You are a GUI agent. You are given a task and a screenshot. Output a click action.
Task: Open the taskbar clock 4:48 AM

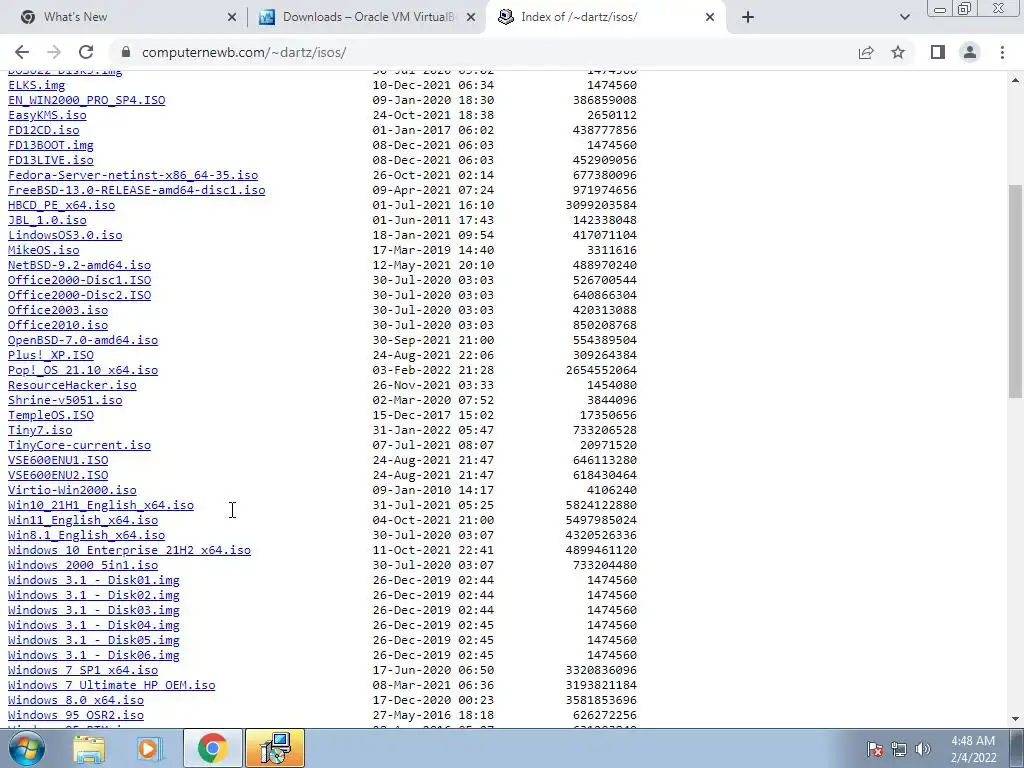[x=972, y=749]
